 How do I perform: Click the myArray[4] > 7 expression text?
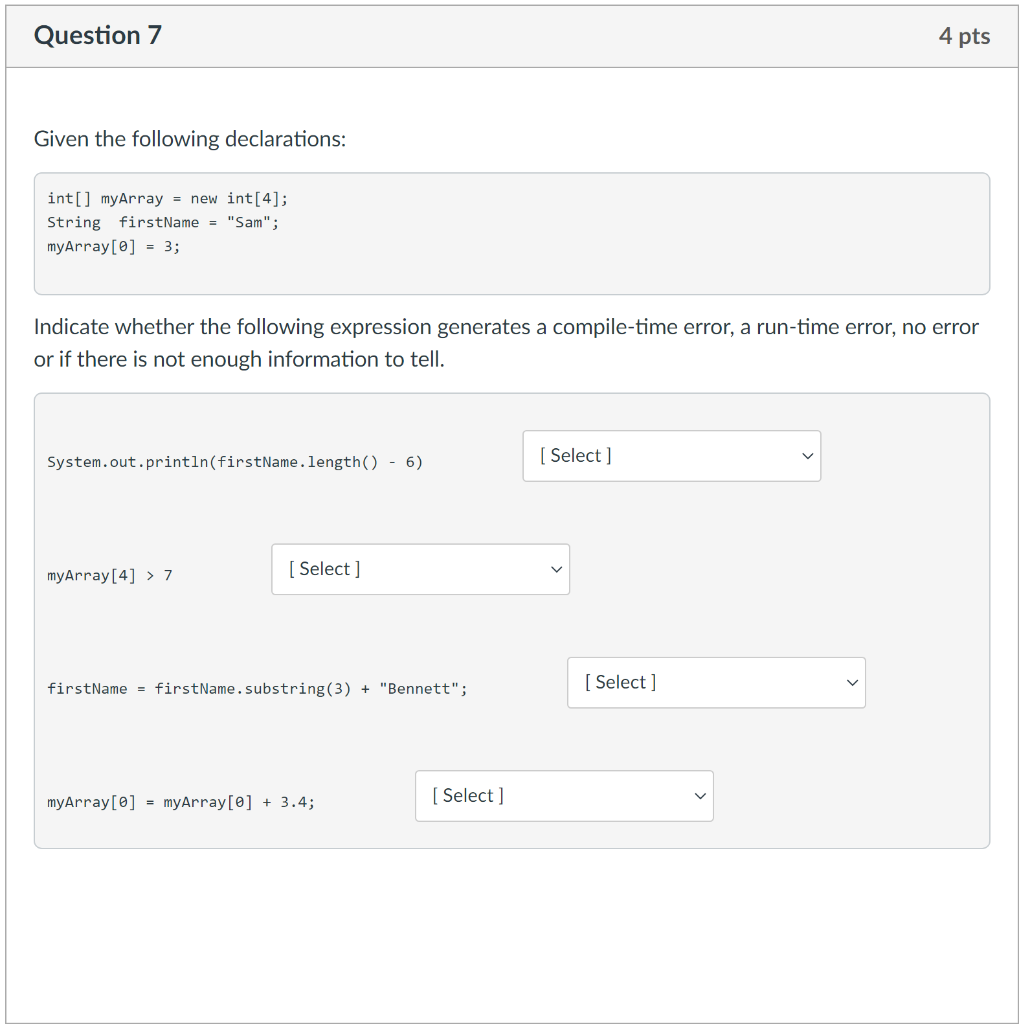pyautogui.click(x=110, y=575)
